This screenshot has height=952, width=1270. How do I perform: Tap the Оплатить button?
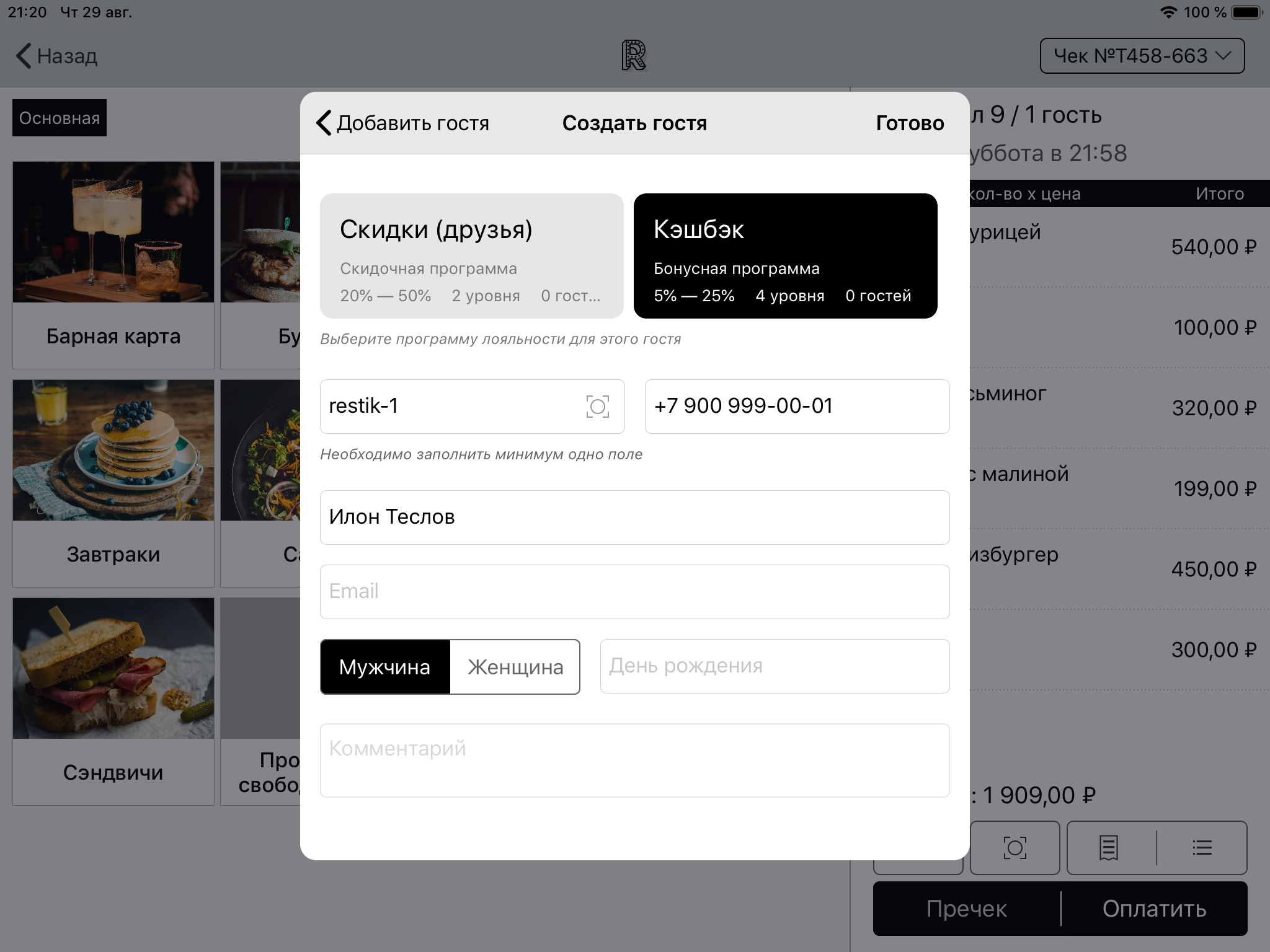click(1154, 909)
